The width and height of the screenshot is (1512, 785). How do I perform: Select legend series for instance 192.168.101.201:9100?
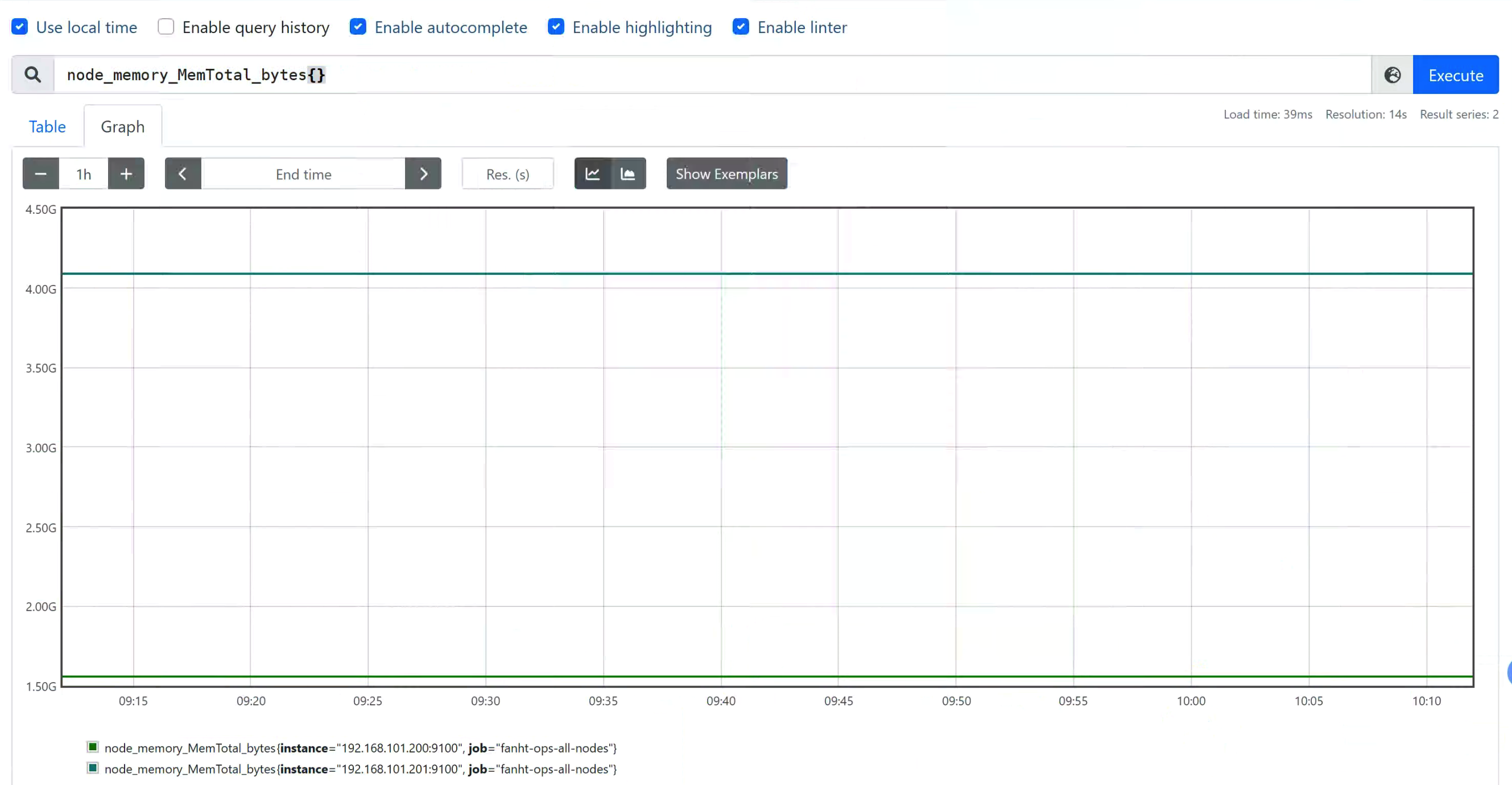(361, 769)
